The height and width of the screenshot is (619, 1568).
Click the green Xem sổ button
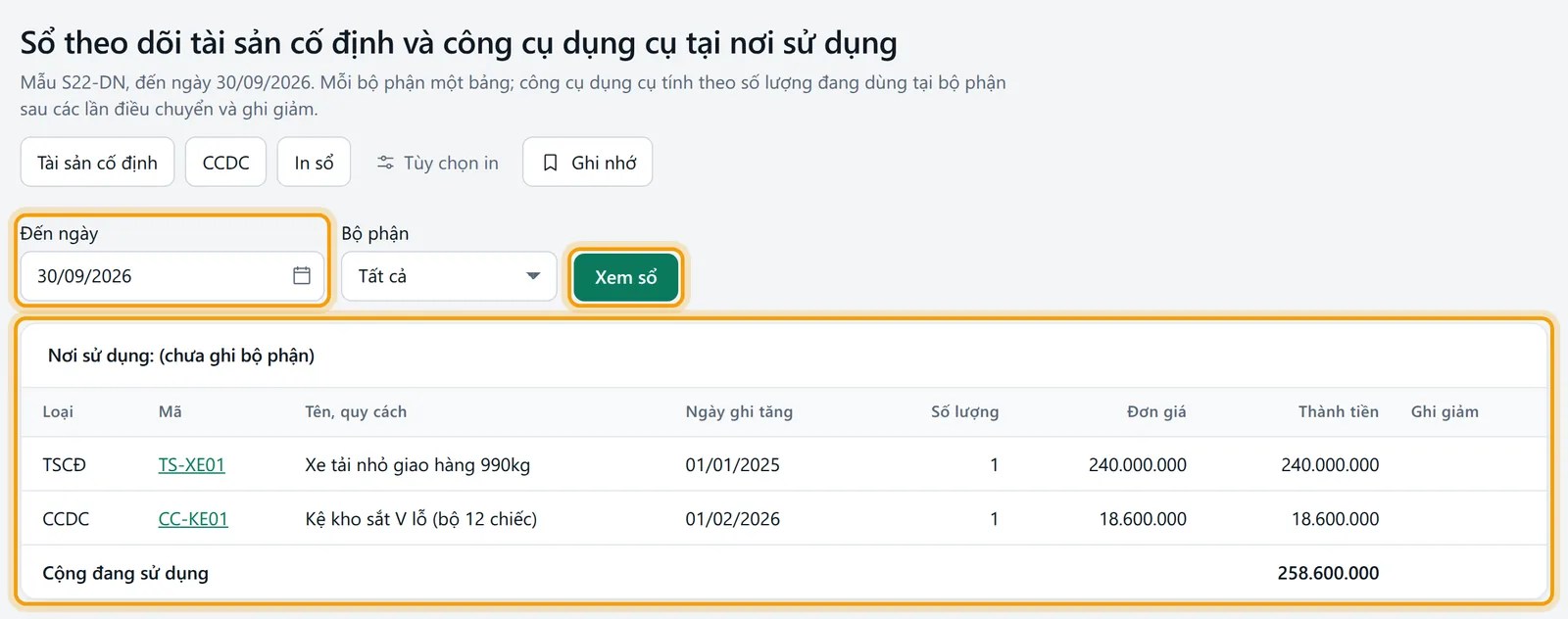[626, 277]
